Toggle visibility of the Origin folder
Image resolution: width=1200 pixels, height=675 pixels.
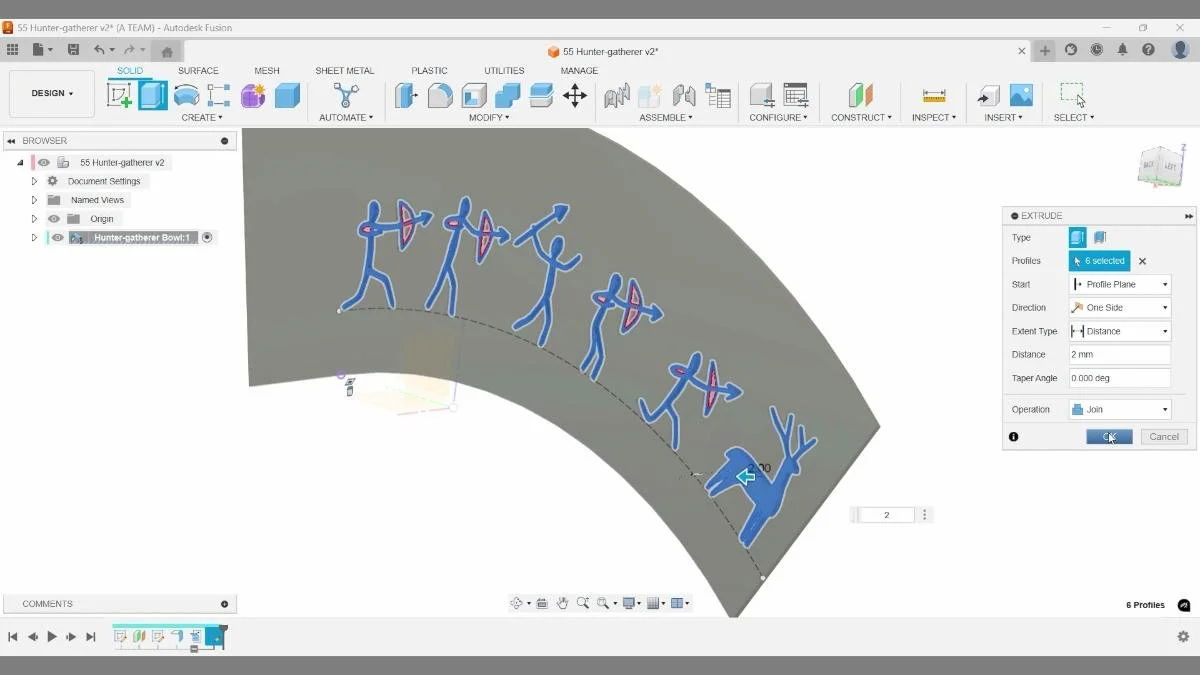[x=53, y=218]
